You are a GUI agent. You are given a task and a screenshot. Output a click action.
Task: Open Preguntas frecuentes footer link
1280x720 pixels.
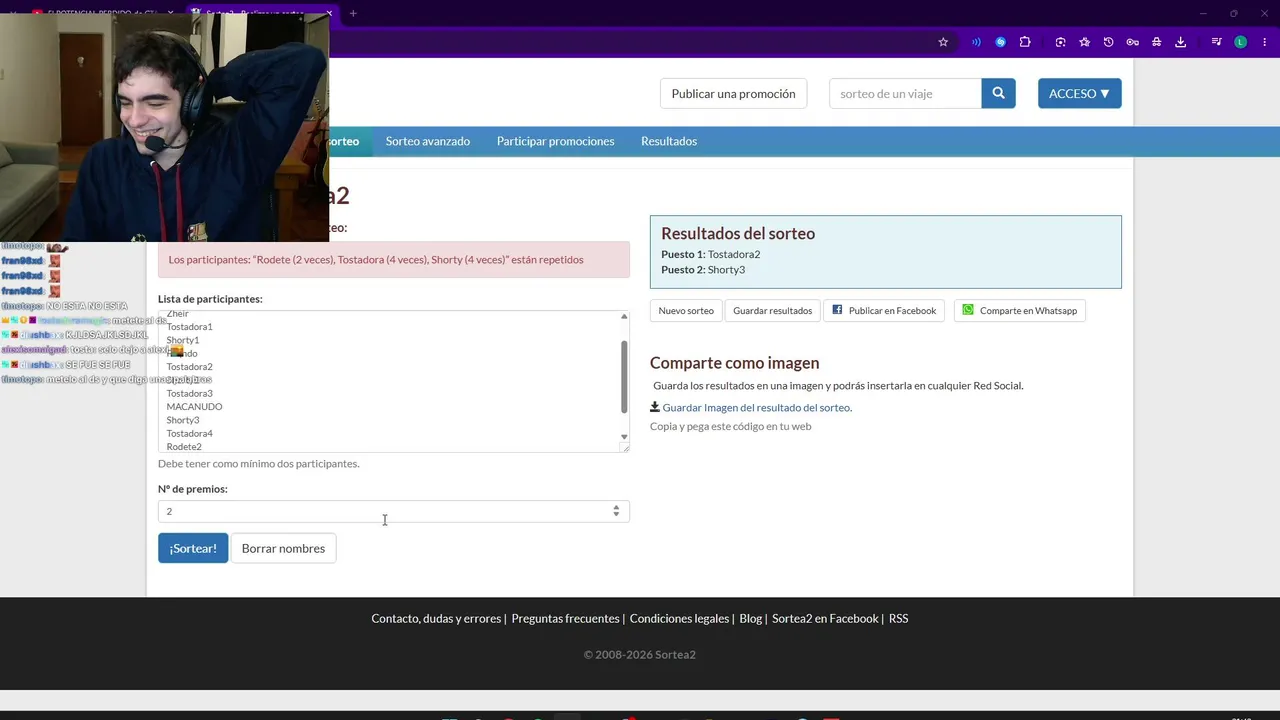pyautogui.click(x=565, y=618)
